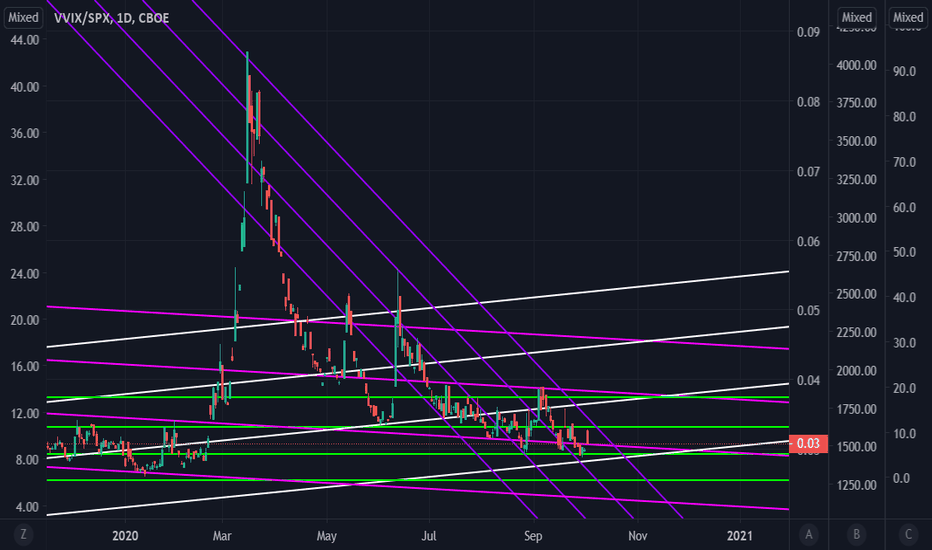Click the 2750.00 price scale label
This screenshot has width=932, height=550.
click(857, 256)
